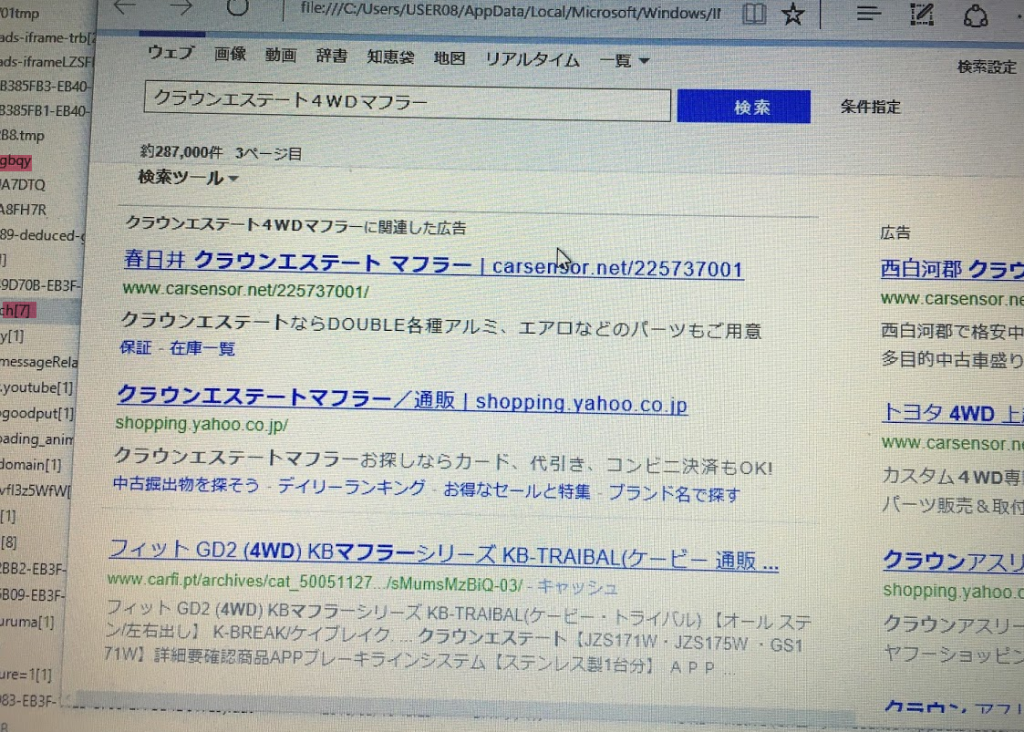Screen dimensions: 1024x732
Task: Select the 89-deduced entry in left list
Action: point(42,235)
